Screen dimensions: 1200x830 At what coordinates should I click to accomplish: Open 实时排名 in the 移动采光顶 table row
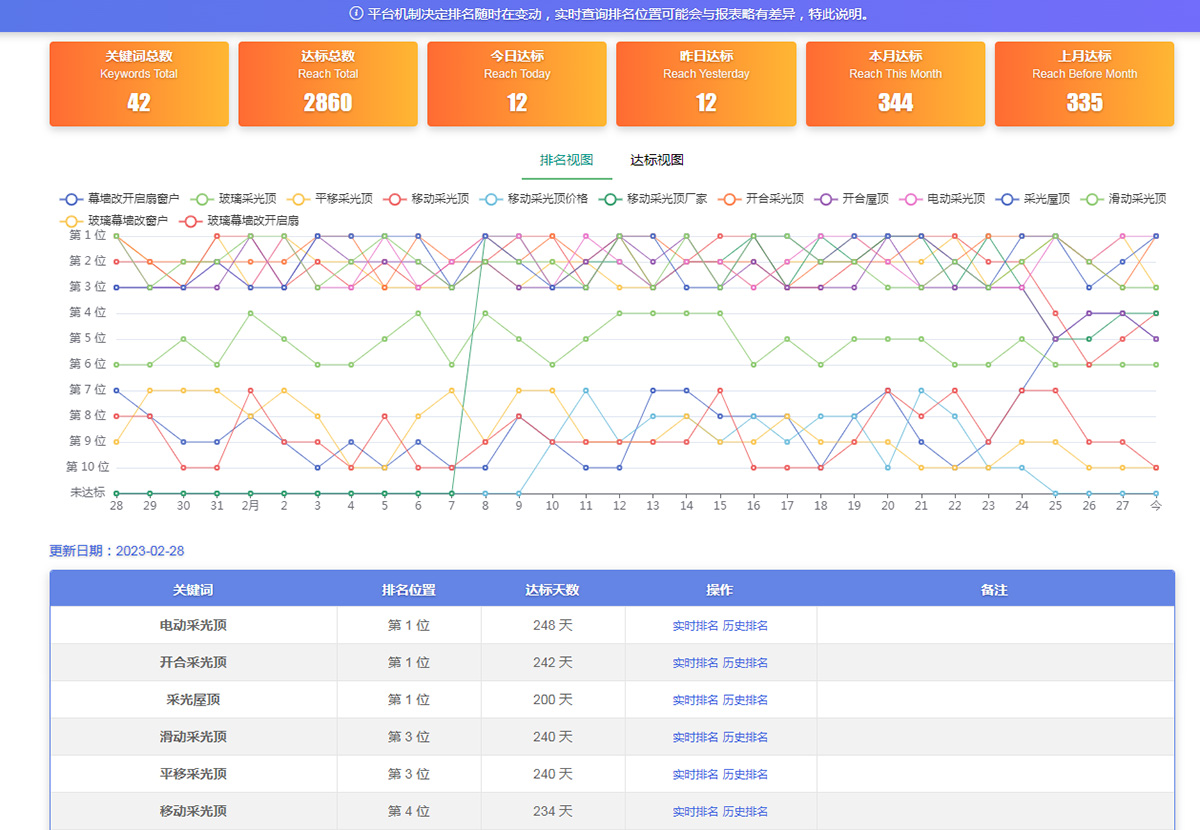695,811
